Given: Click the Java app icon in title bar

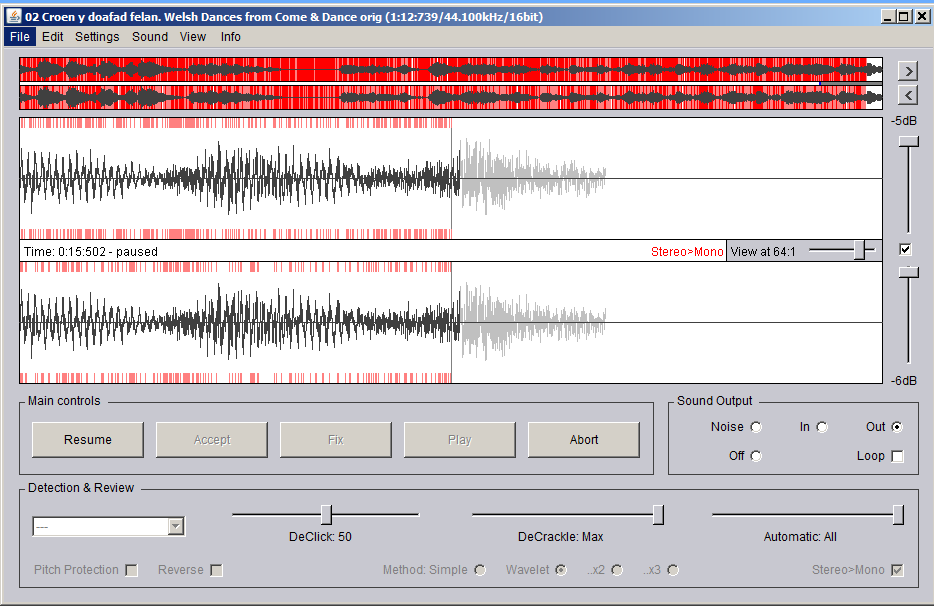Looking at the screenshot, I should tap(14, 17).
